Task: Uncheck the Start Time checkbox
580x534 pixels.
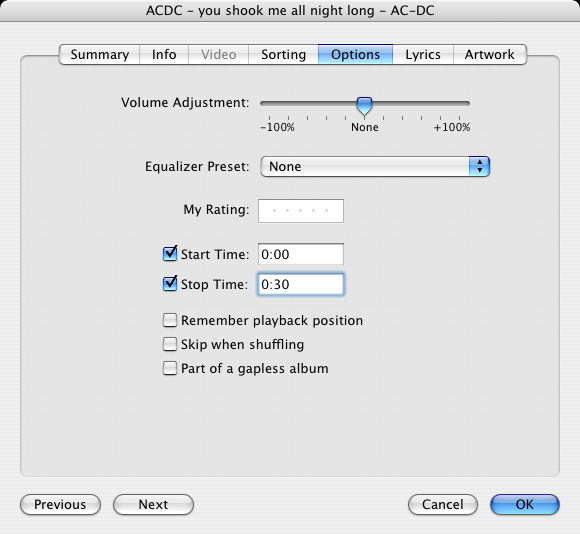Action: point(170,254)
